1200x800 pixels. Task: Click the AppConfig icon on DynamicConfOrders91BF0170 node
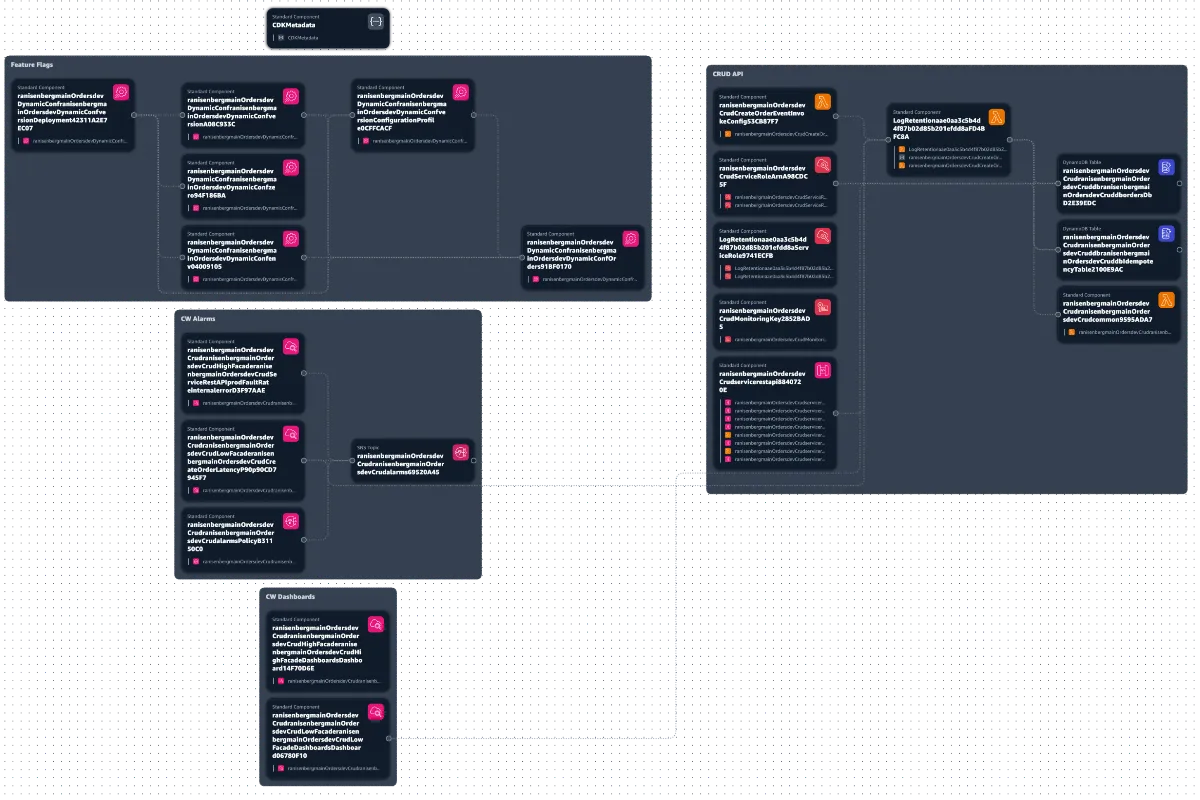pos(631,239)
